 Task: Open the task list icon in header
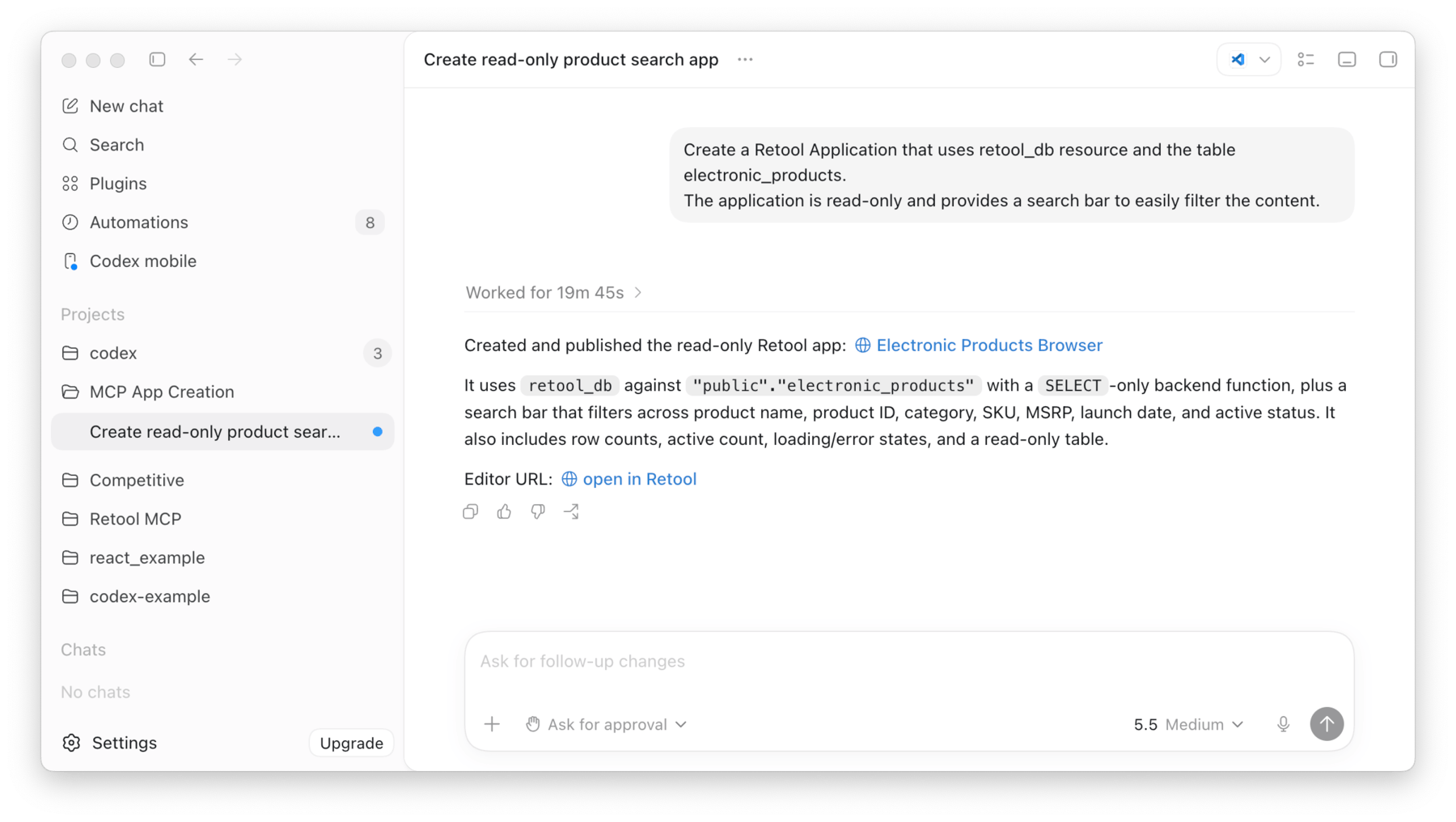coord(1306,59)
